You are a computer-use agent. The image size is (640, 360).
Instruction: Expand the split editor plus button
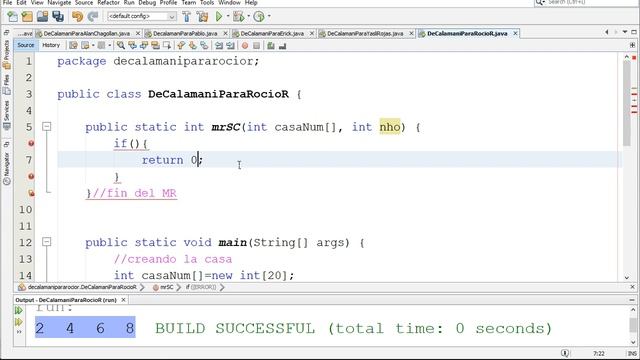pos(632,45)
